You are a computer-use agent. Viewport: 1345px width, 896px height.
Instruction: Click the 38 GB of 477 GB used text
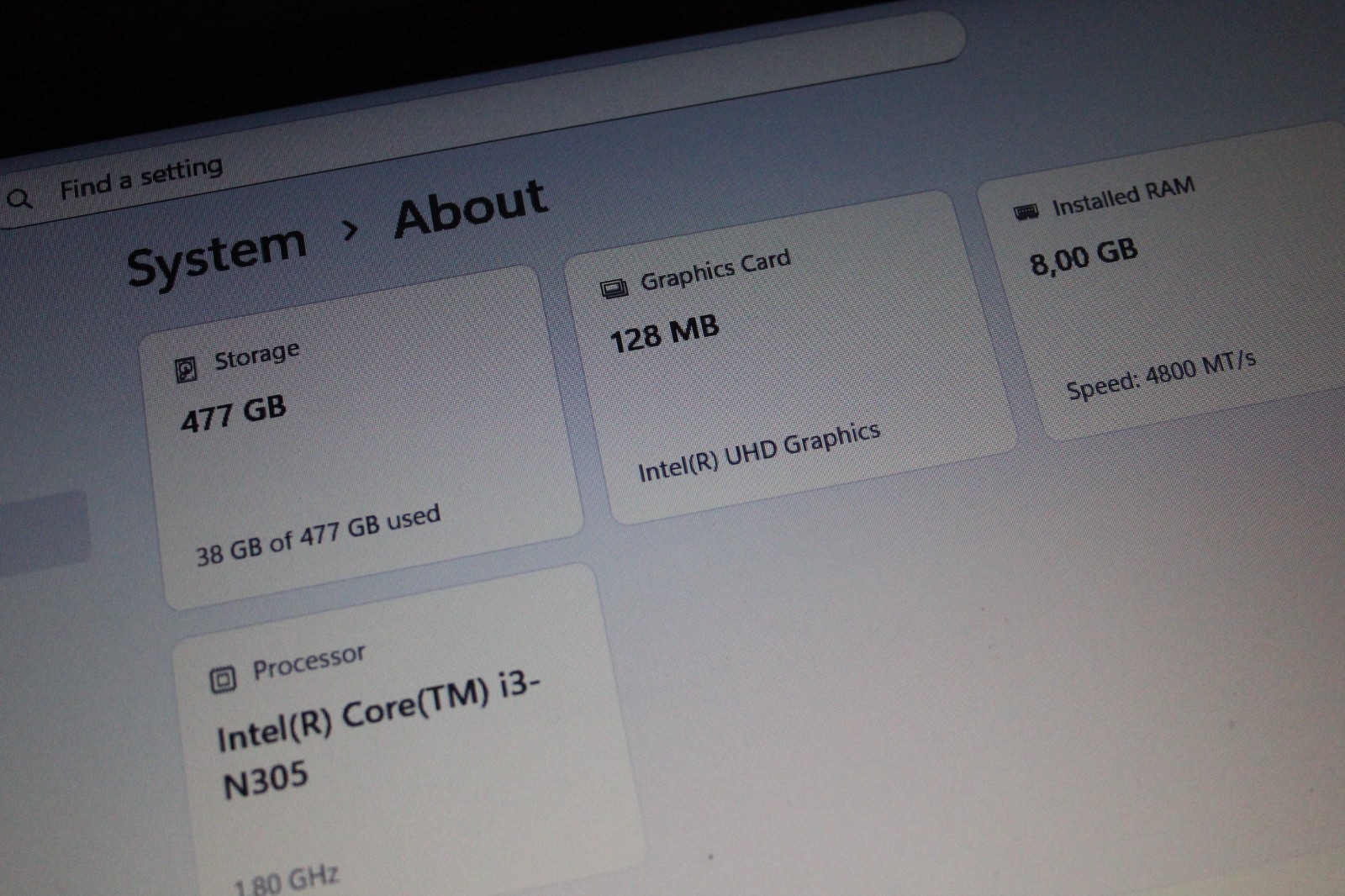[x=319, y=535]
